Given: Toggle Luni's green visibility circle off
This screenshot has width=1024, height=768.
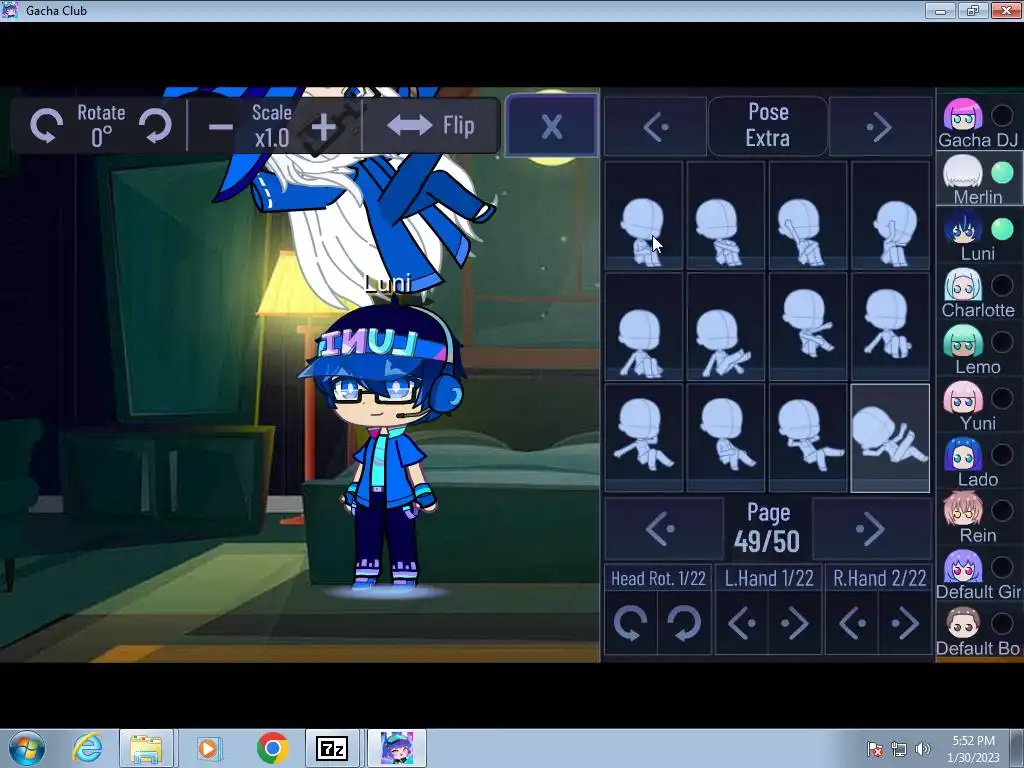Looking at the screenshot, I should [1002, 229].
